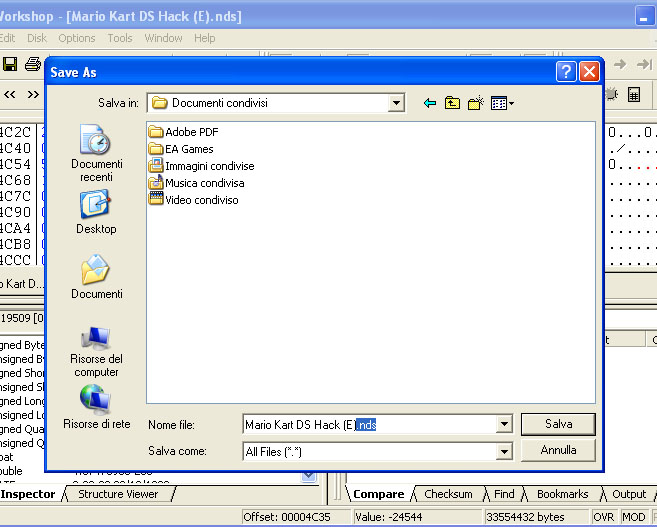Click the Documenti condivisi folder name
This screenshot has height=527, width=657.
tap(220, 103)
